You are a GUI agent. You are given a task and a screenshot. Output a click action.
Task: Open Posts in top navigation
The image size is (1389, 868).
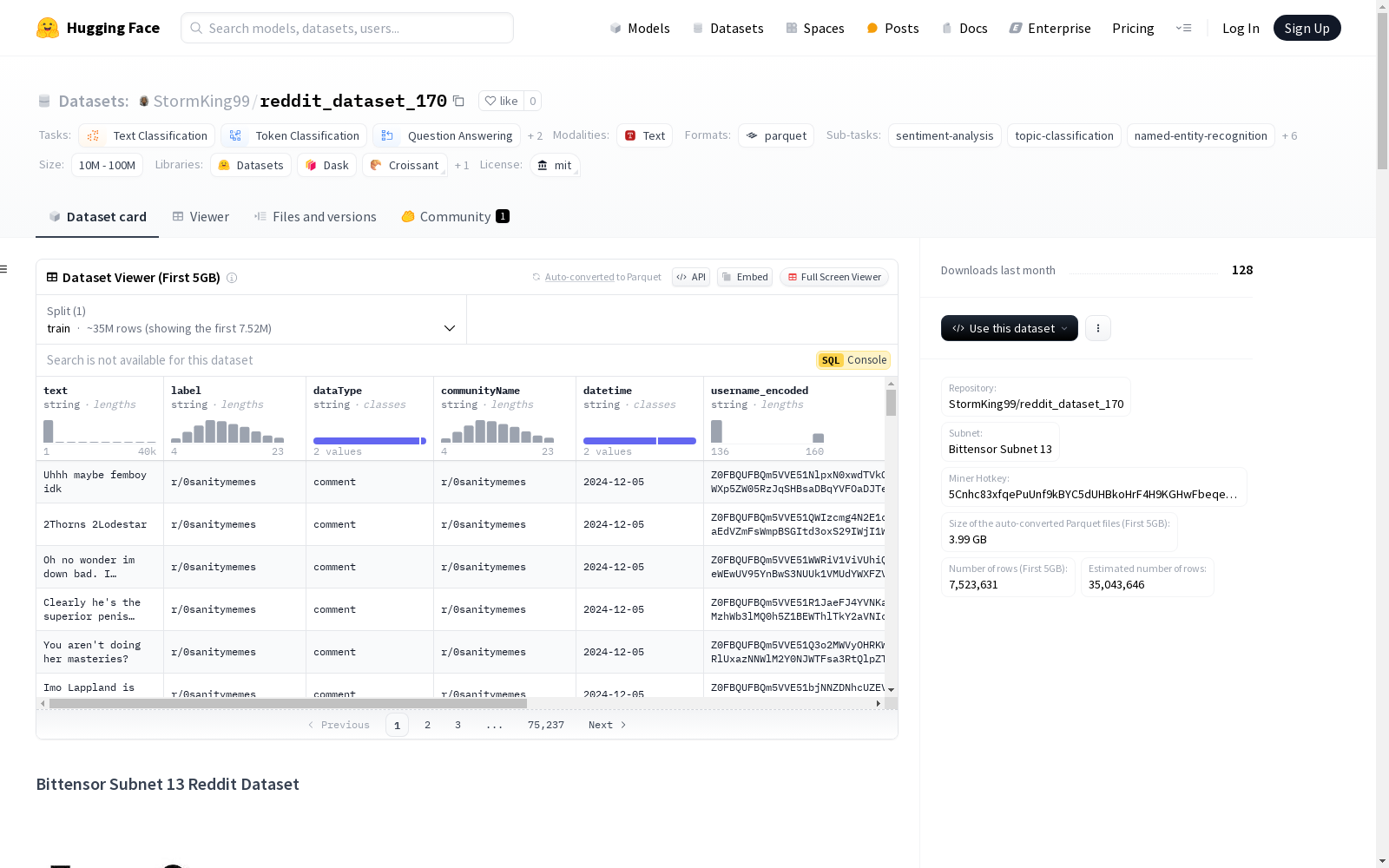pyautogui.click(x=892, y=29)
